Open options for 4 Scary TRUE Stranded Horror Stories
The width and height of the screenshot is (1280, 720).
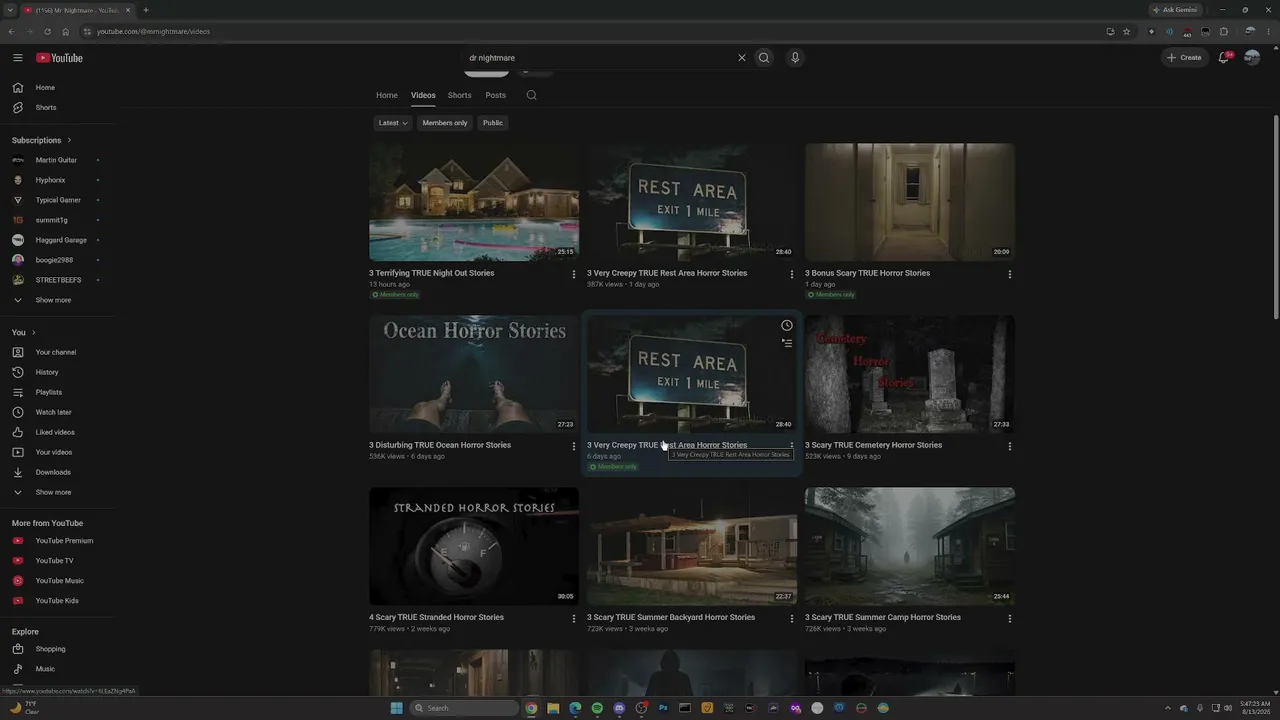(573, 618)
